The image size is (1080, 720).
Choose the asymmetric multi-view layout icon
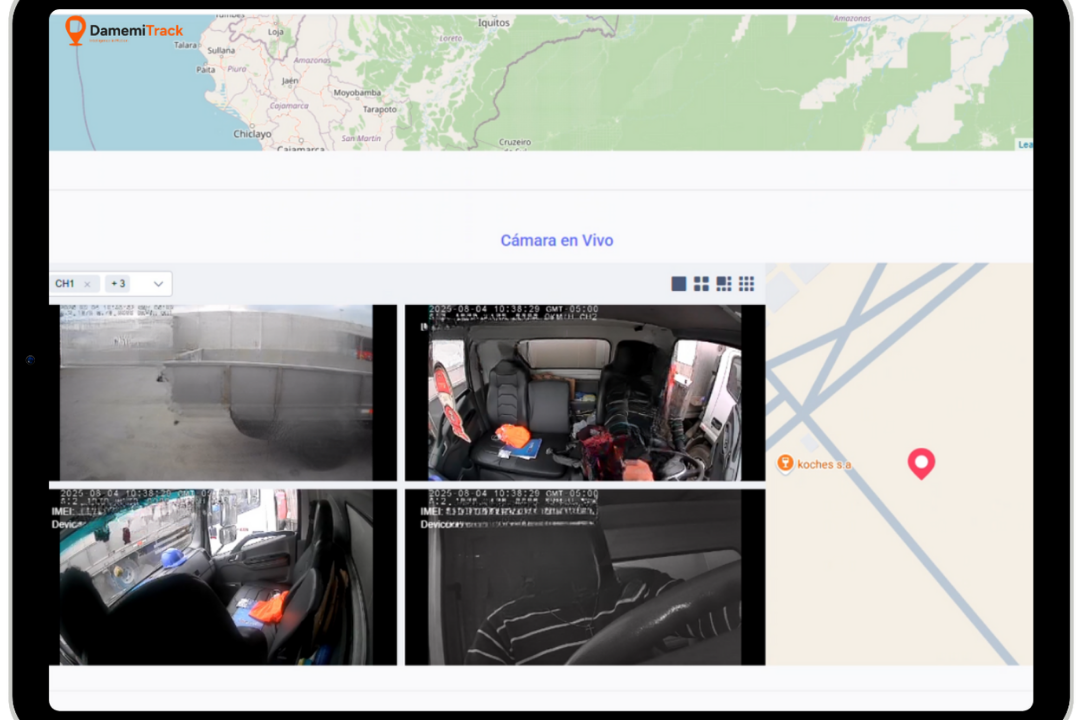[x=724, y=284]
